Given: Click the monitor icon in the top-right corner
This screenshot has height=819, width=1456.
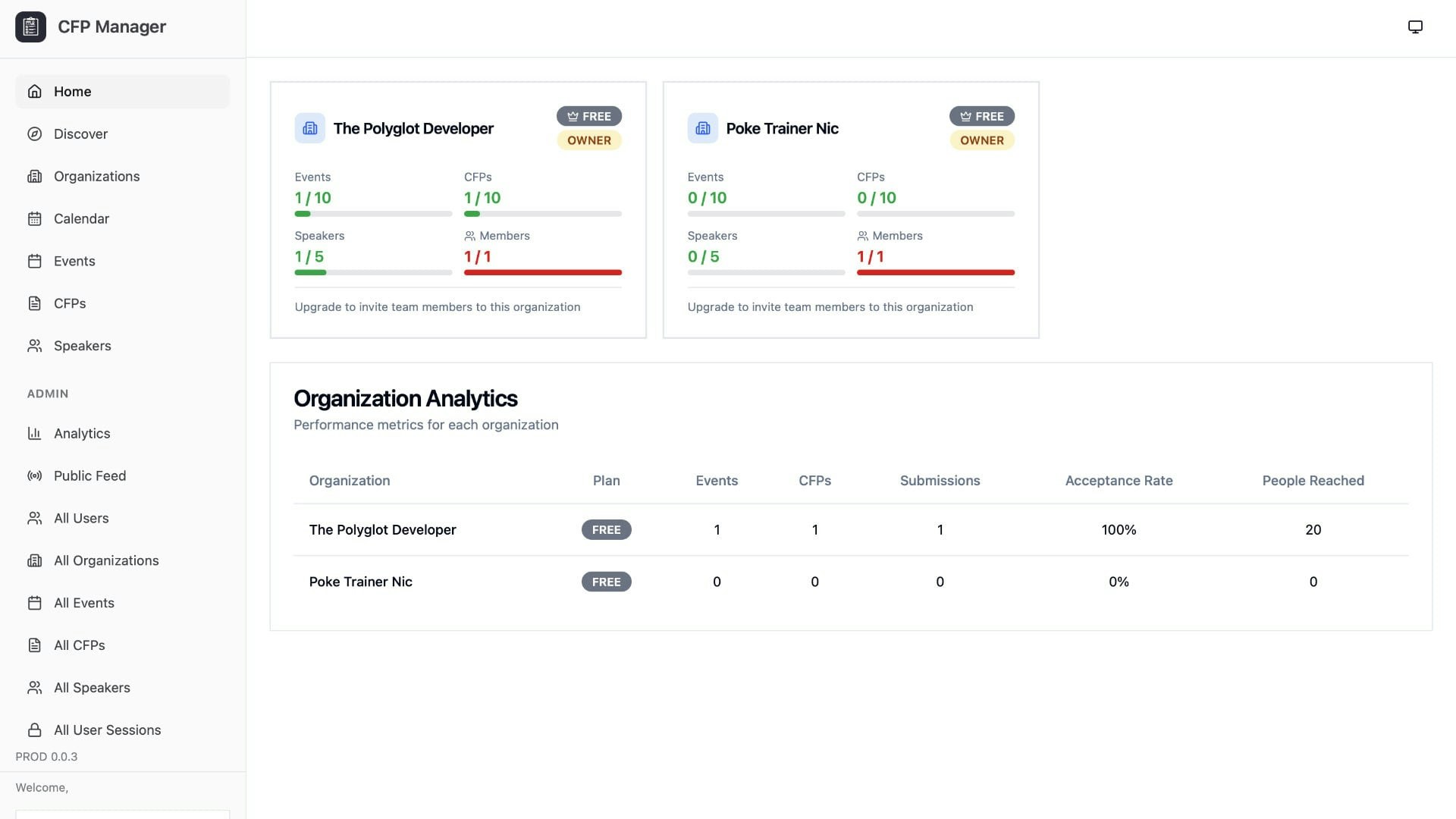Looking at the screenshot, I should tap(1416, 25).
